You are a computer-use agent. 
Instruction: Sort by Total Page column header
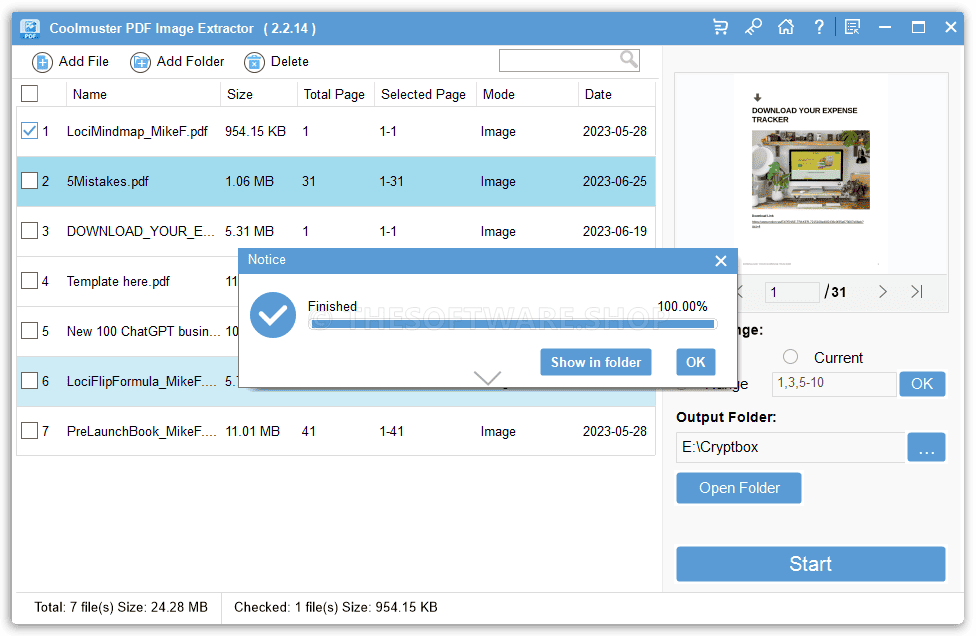(336, 94)
